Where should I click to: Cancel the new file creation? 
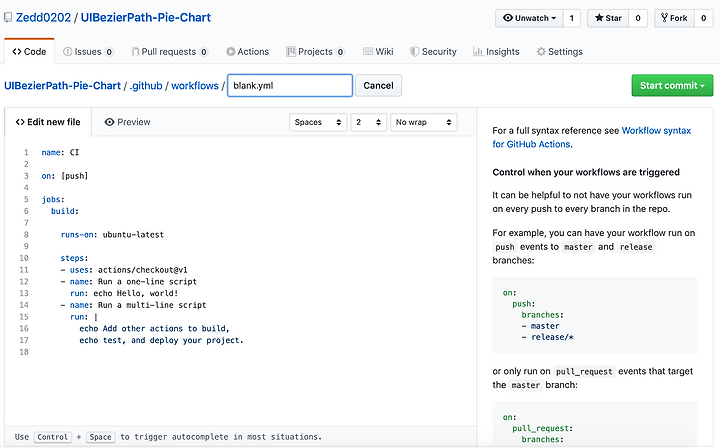378,85
